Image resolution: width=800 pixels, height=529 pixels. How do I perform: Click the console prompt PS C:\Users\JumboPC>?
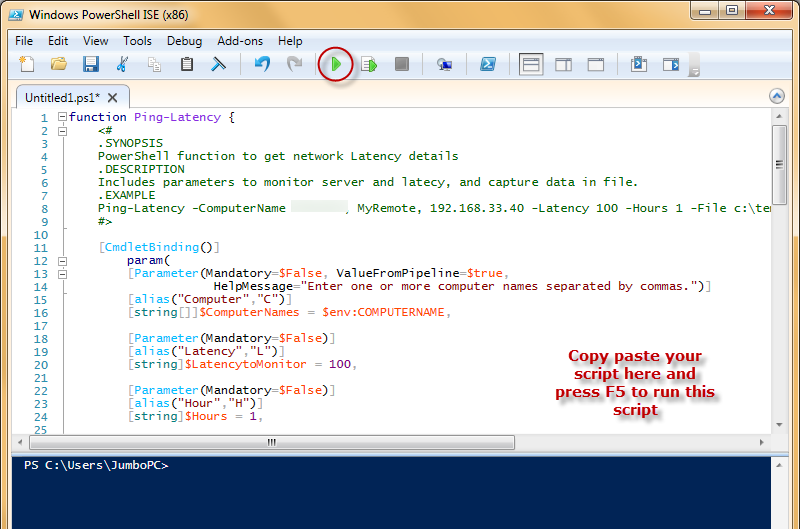(x=96, y=465)
